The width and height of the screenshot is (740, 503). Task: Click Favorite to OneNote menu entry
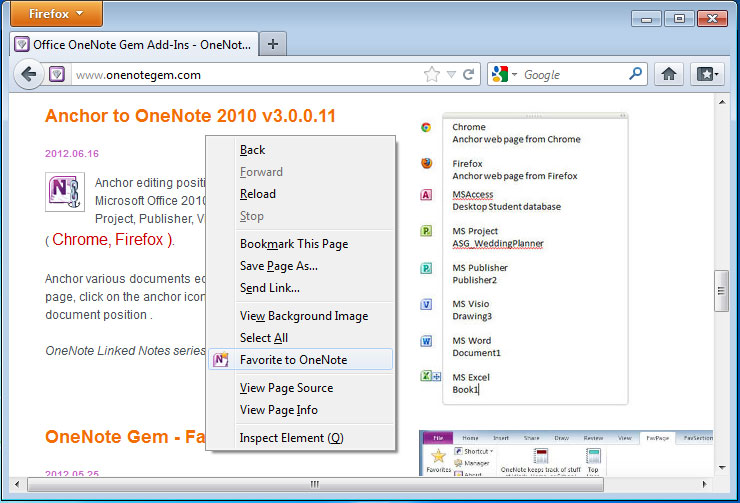[x=300, y=360]
